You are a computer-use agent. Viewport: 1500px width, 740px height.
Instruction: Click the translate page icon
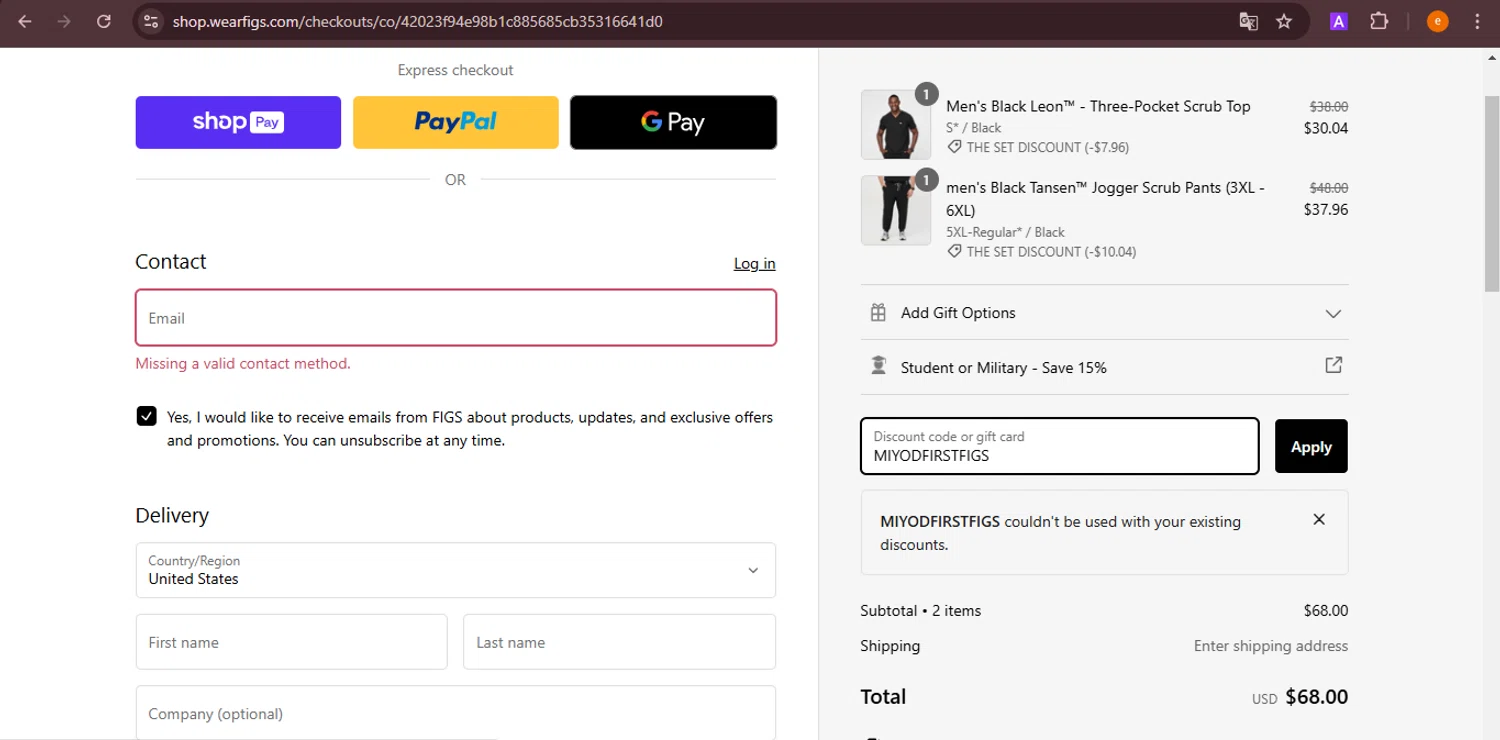click(x=1248, y=21)
